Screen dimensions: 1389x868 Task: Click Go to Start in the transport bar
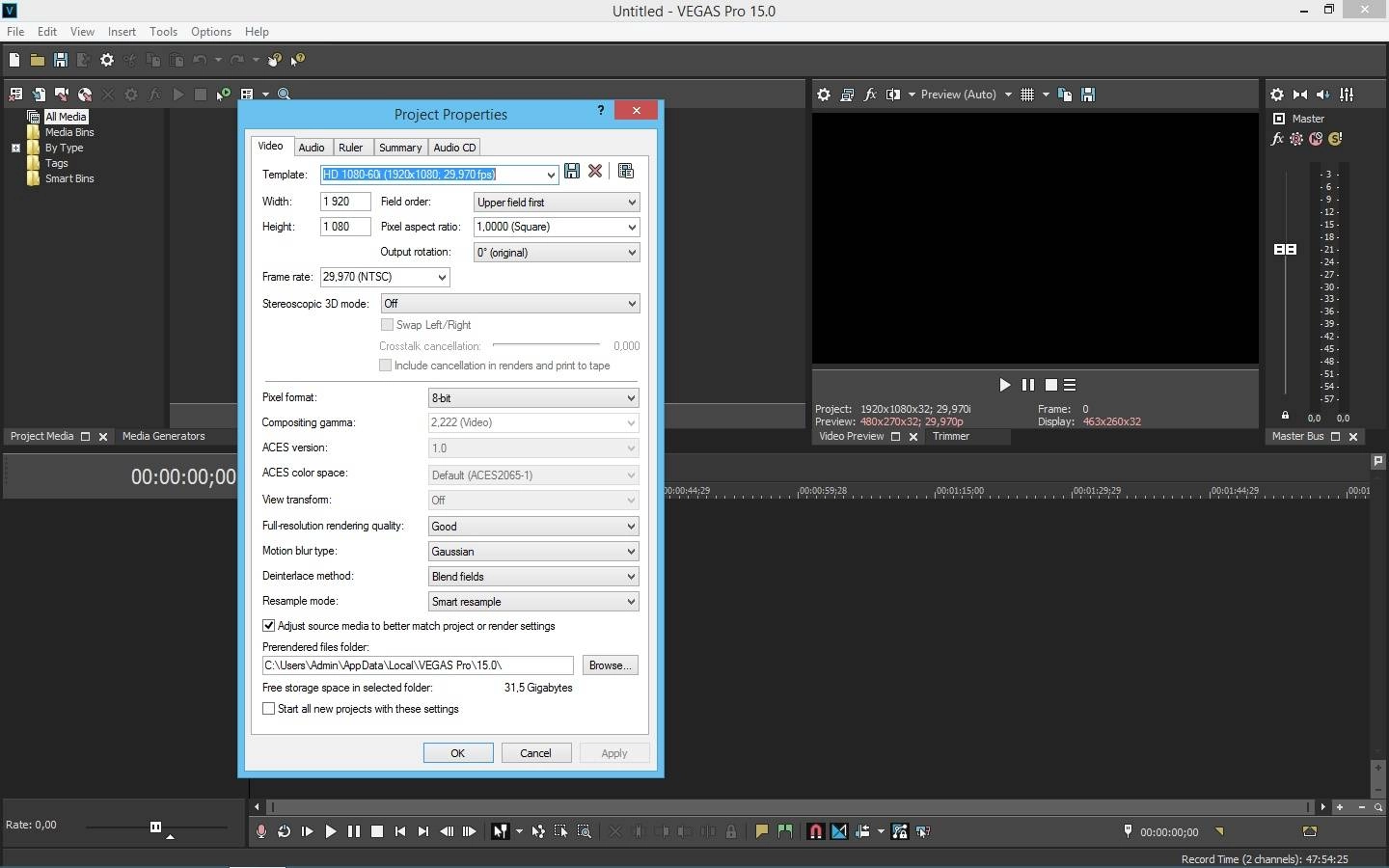[400, 831]
